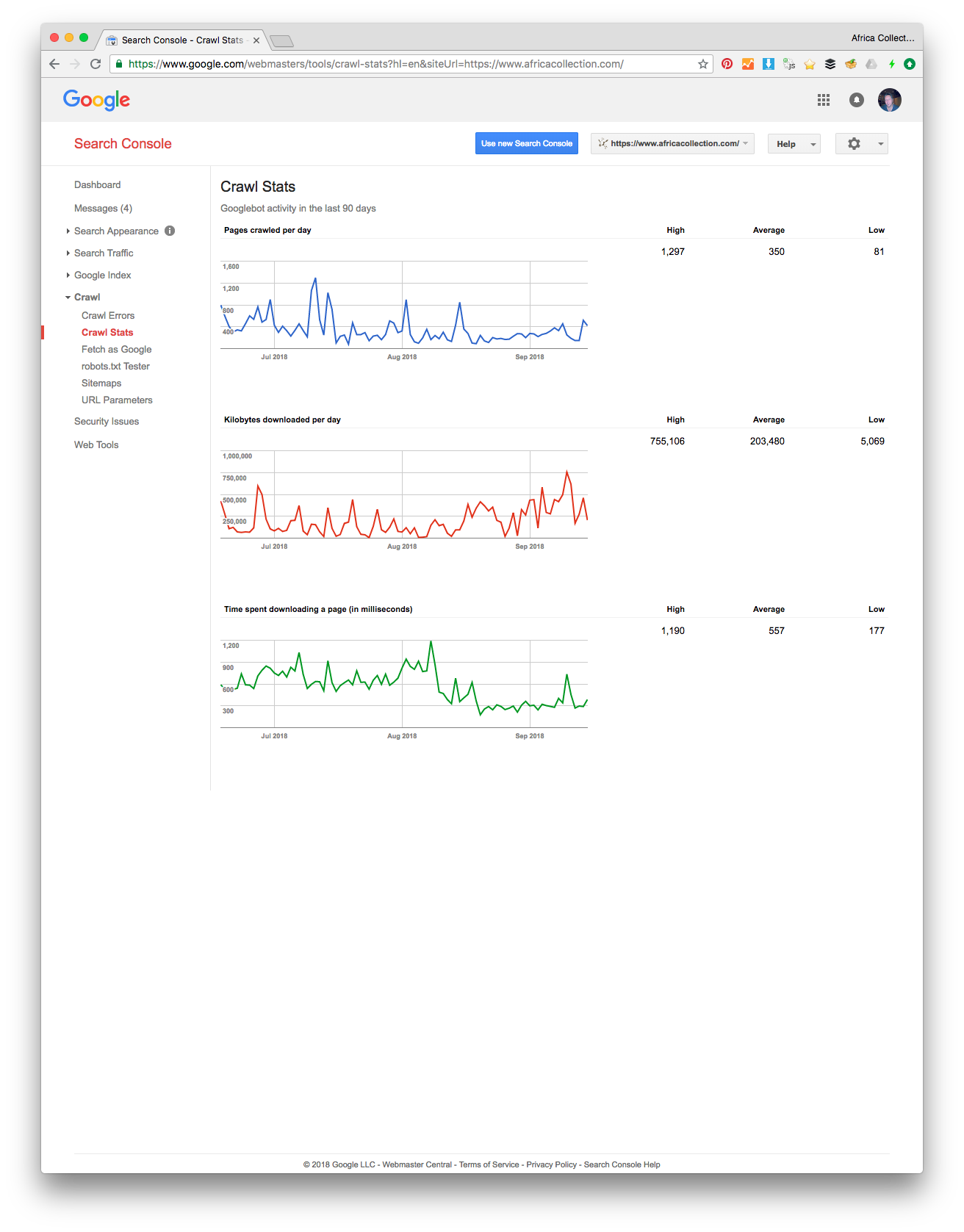
Task: Open a new browser tab
Action: click(x=281, y=40)
